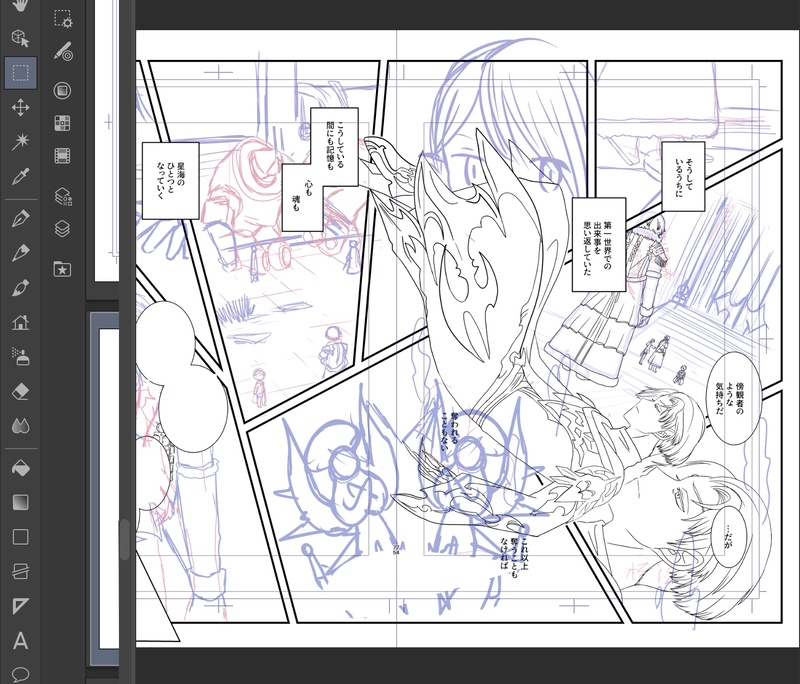Screen dimensions: 800x684
Task: Select the rectangular Selection marquee tool
Action: [x=20, y=73]
